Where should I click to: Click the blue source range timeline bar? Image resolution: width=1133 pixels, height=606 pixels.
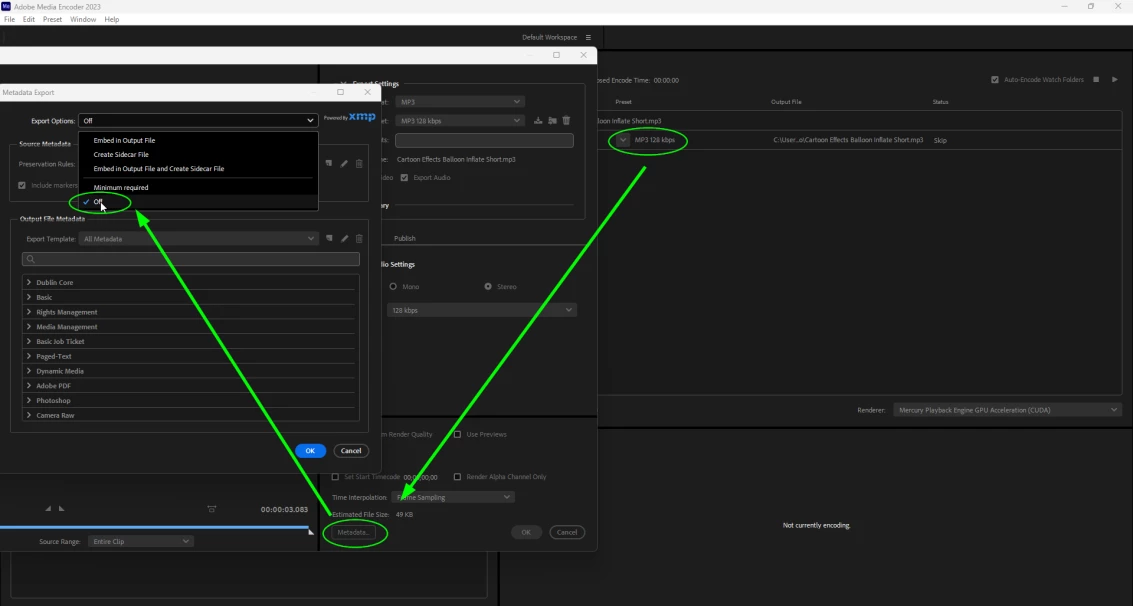pos(154,527)
